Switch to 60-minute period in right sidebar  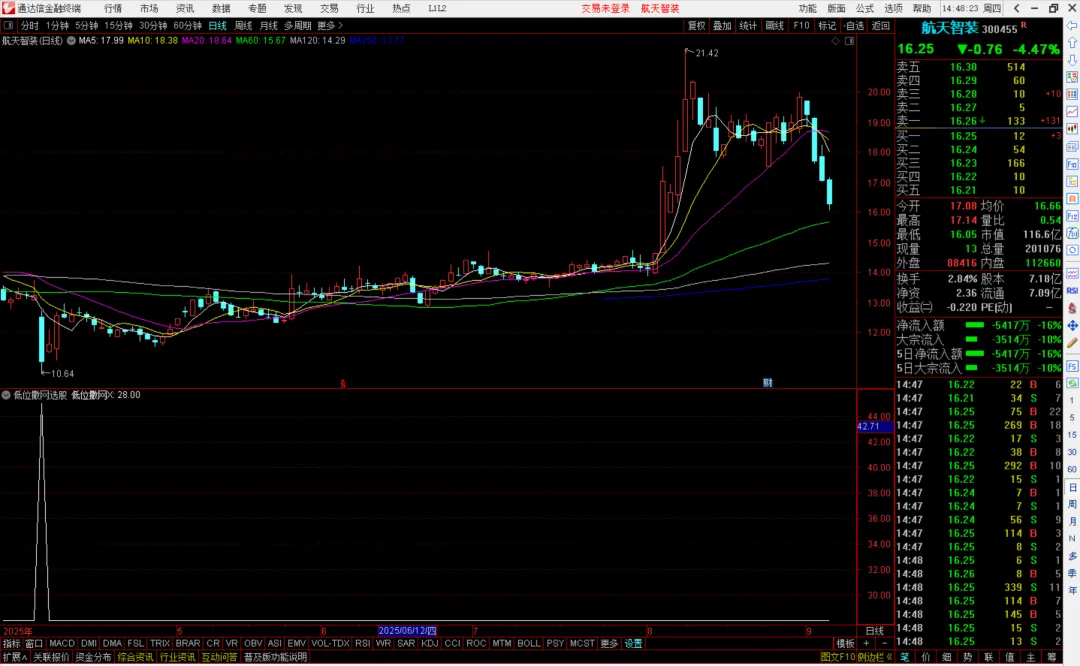[1072, 469]
